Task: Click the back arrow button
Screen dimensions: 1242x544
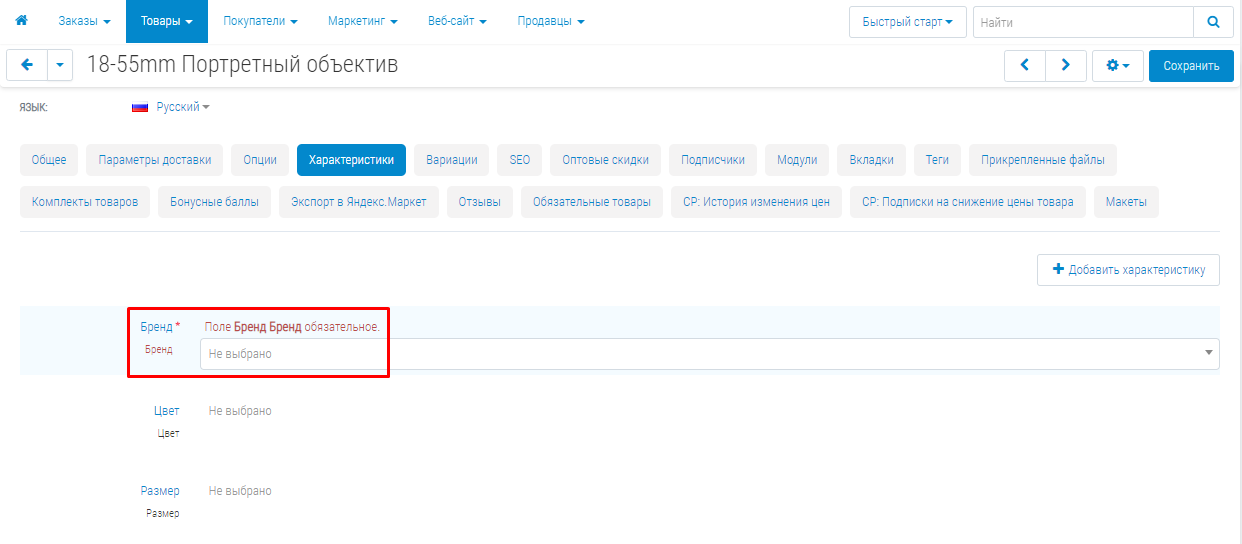Action: pyautogui.click(x=26, y=65)
